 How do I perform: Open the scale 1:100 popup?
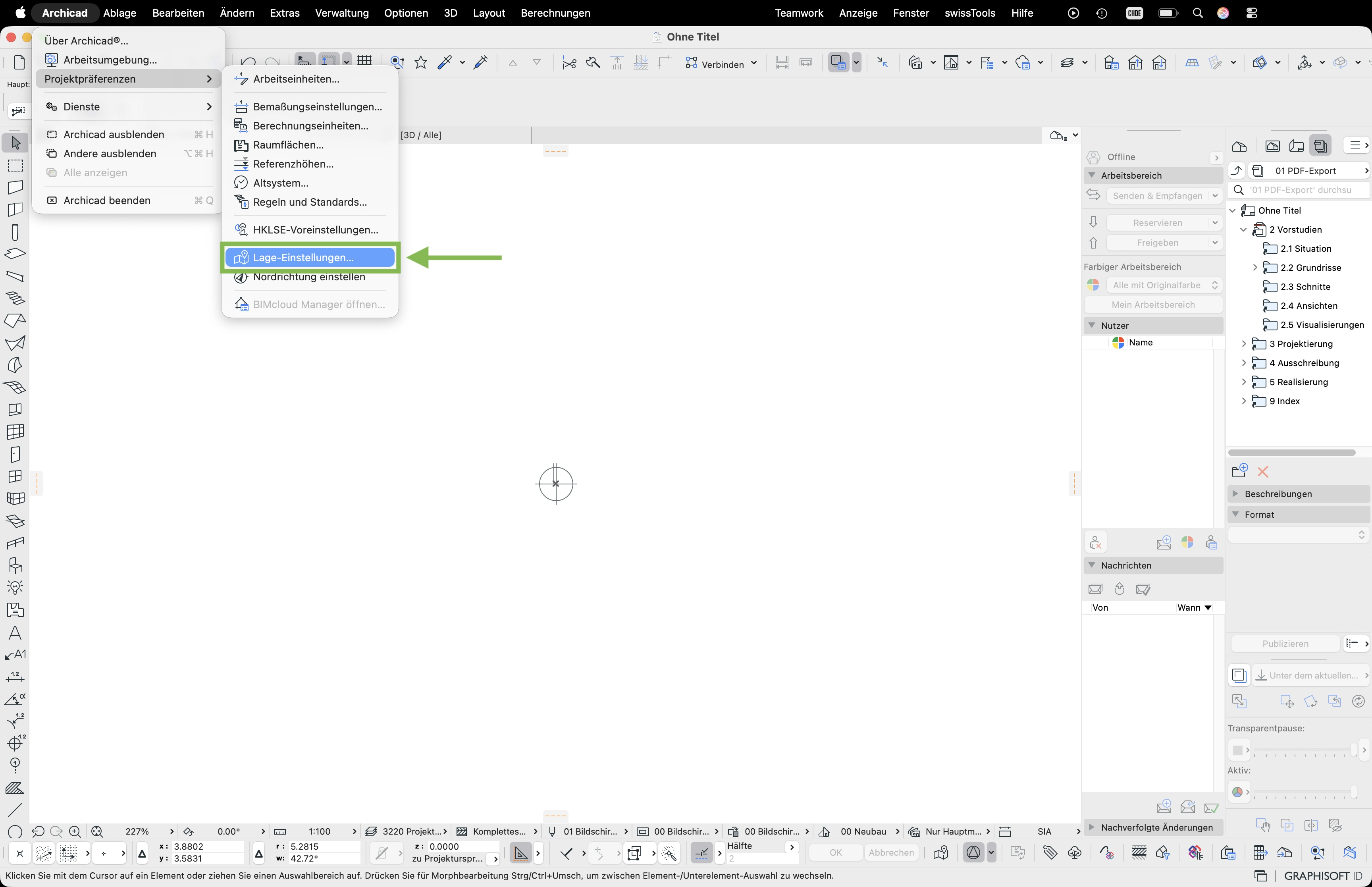tap(320, 831)
